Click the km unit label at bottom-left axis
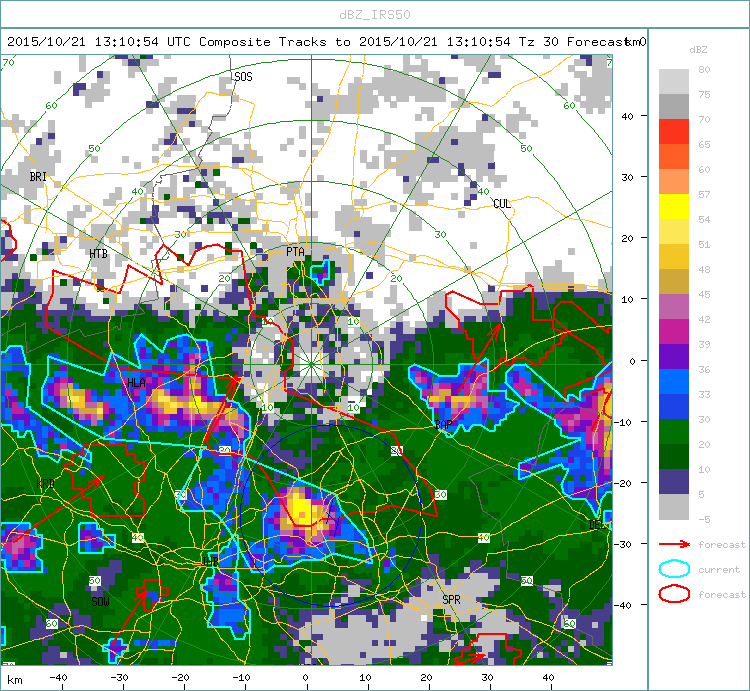This screenshot has width=750, height=691. pos(14,680)
